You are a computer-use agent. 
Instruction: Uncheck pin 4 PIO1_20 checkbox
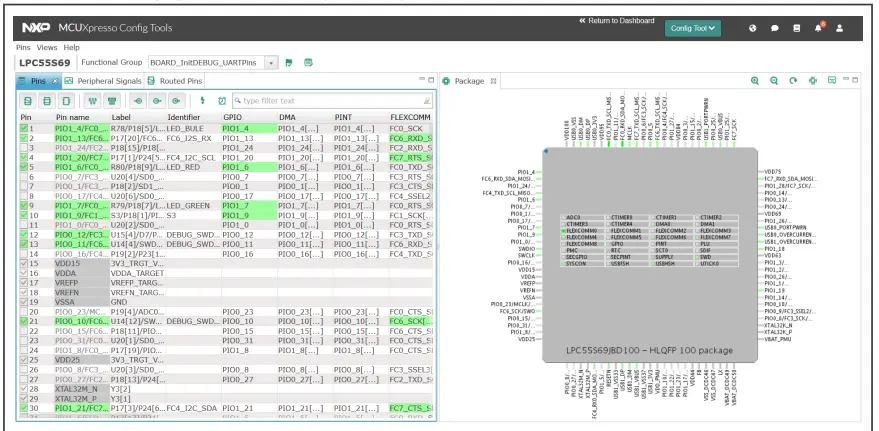(x=24, y=157)
